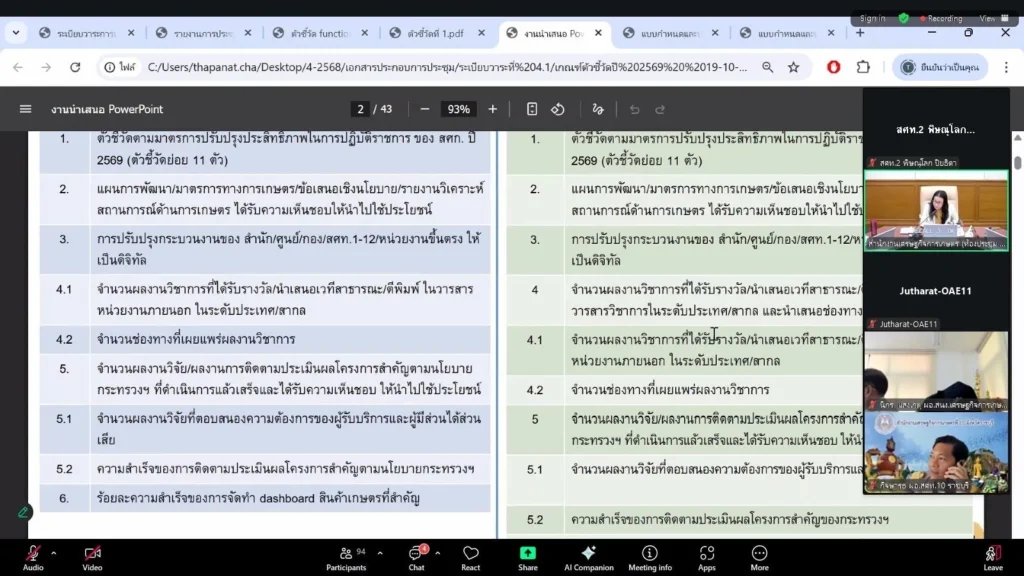Bookmark this page with the star icon
The width and height of the screenshot is (1024, 576).
[x=793, y=67]
